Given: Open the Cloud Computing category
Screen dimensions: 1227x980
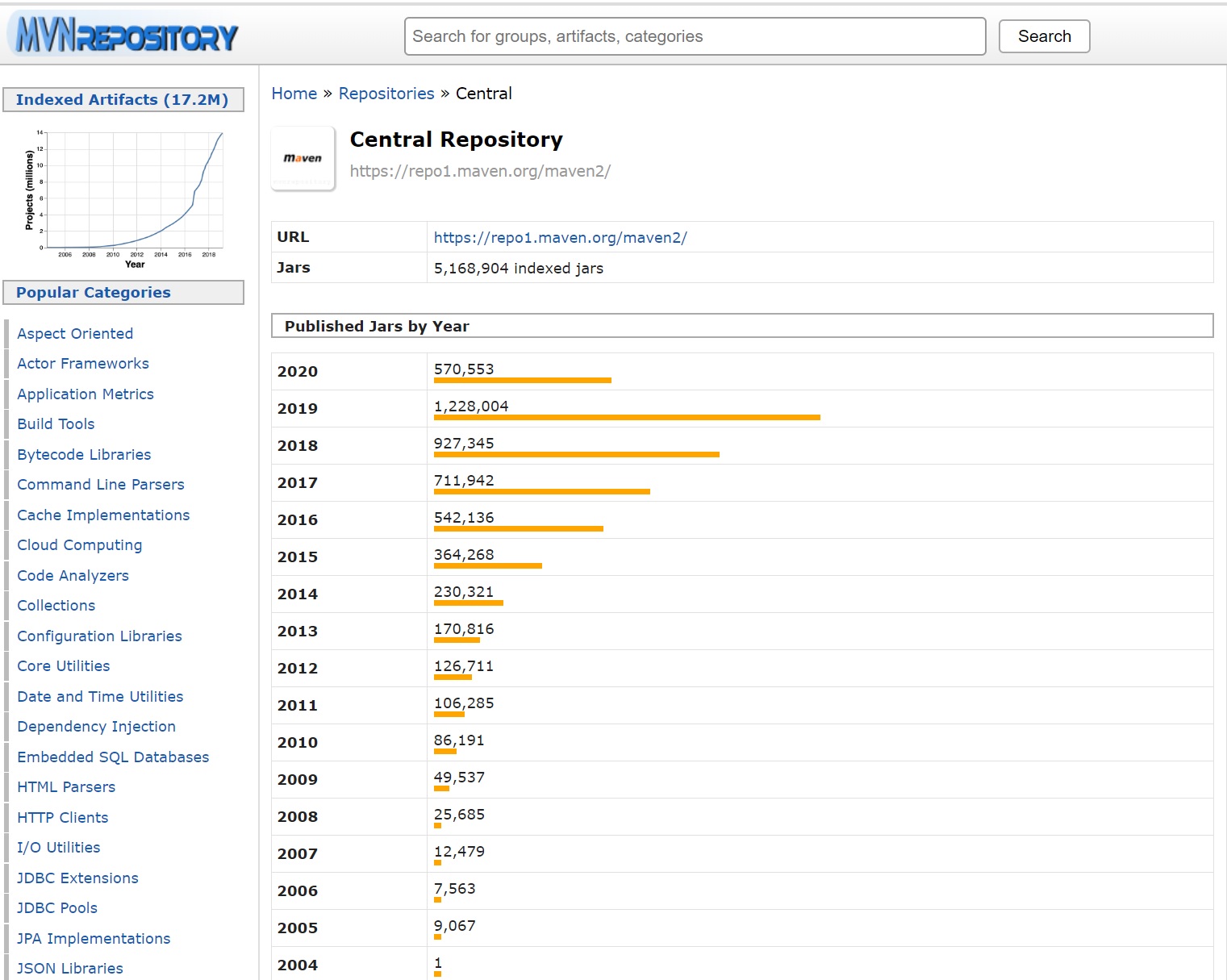Looking at the screenshot, I should pos(80,545).
